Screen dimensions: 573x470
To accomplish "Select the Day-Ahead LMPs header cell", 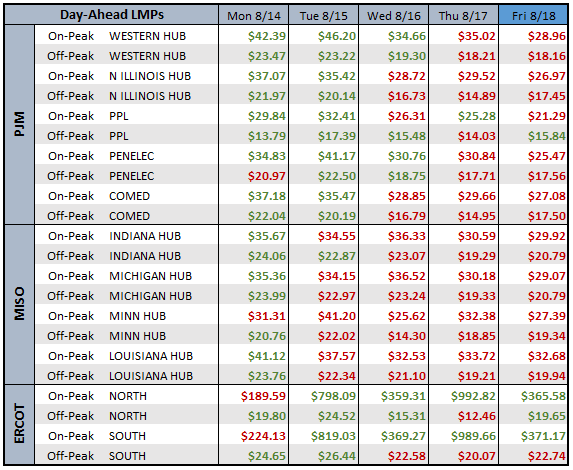I will (x=111, y=15).
